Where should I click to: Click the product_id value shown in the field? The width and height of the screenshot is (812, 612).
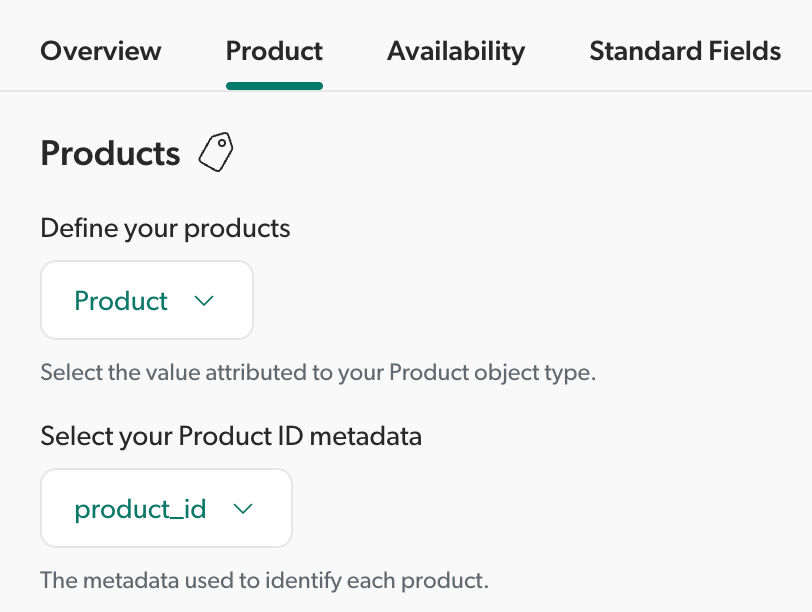[x=140, y=508]
